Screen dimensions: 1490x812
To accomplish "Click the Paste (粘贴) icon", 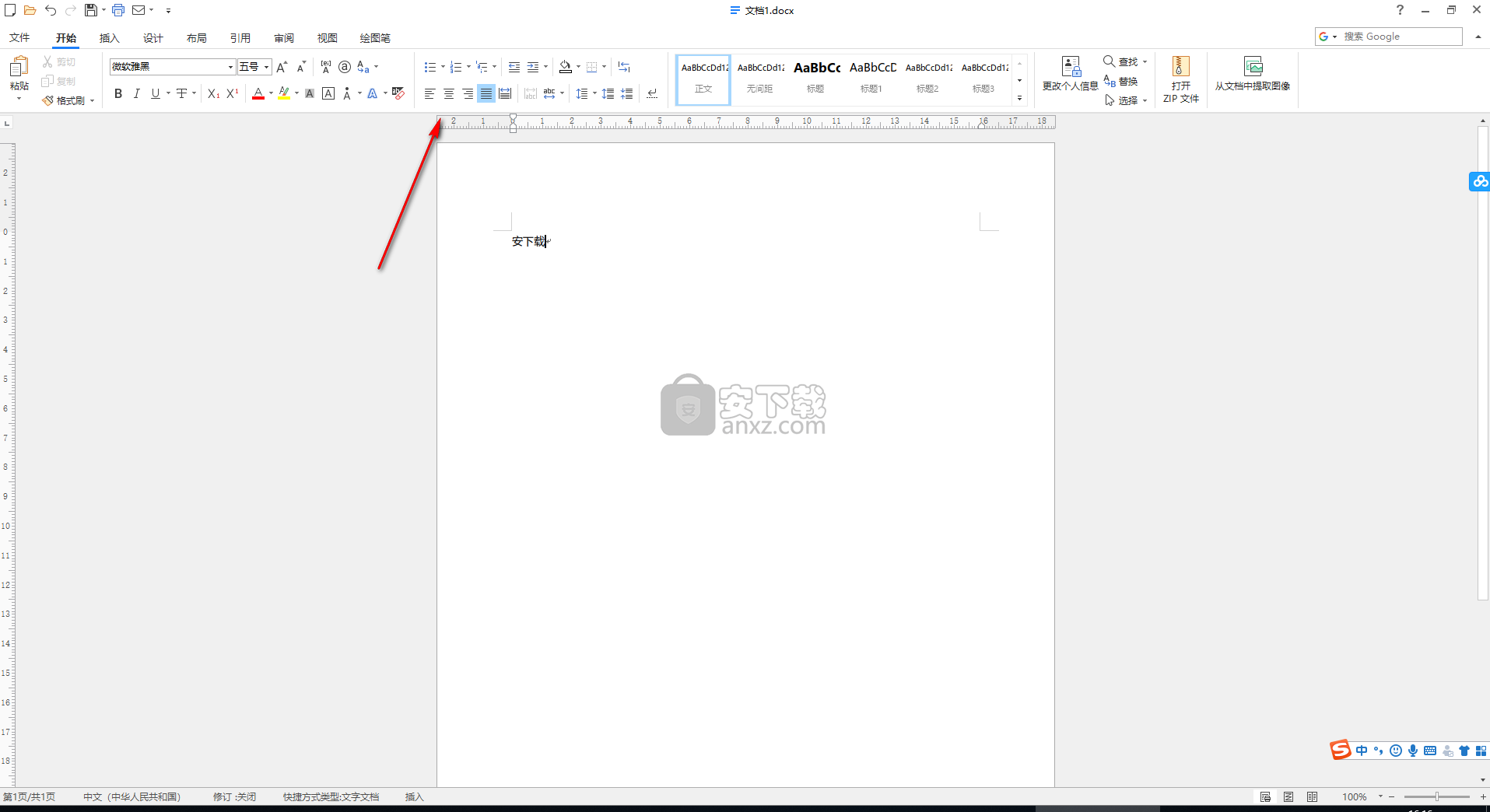I will pos(19,66).
